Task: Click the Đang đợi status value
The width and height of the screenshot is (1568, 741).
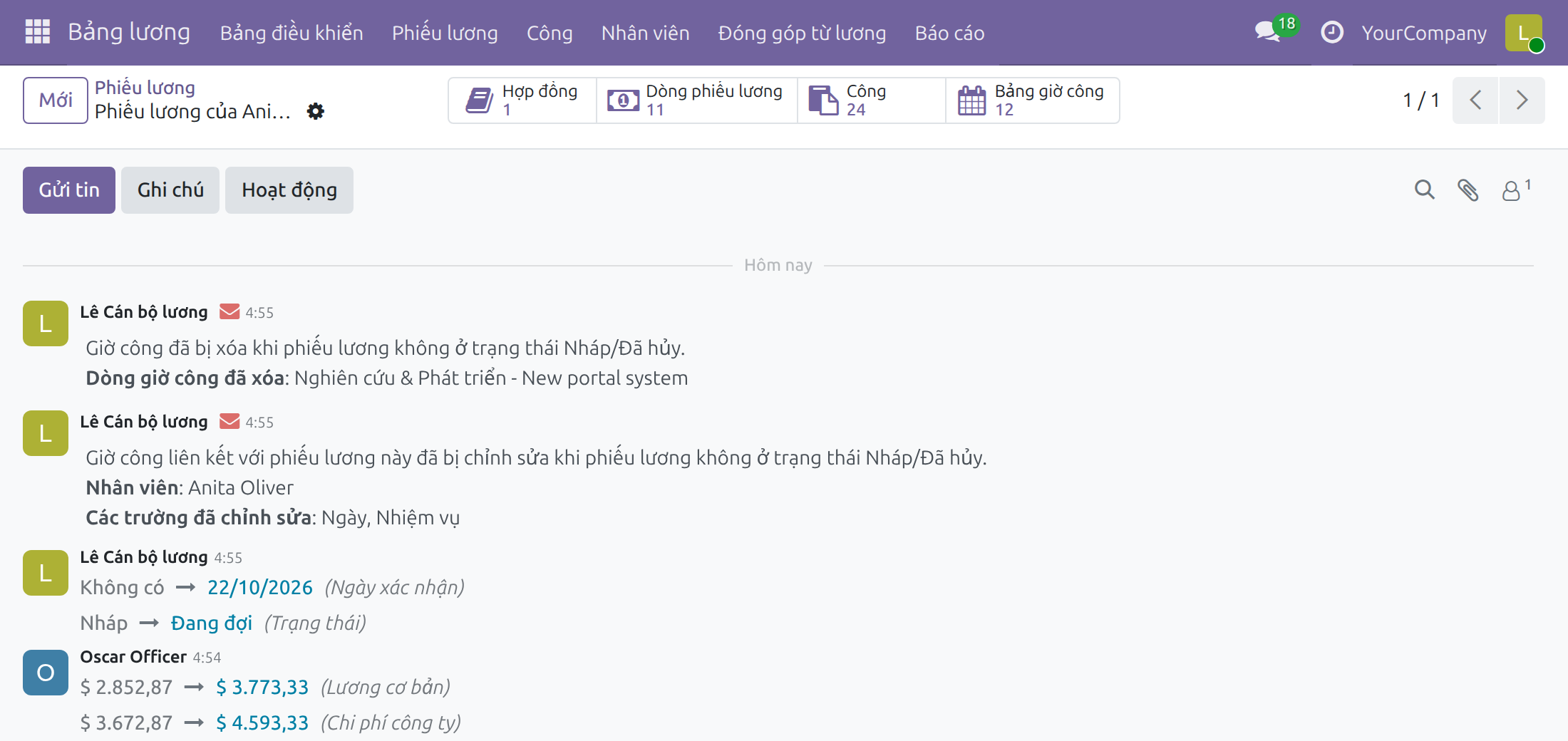Action: [x=212, y=623]
